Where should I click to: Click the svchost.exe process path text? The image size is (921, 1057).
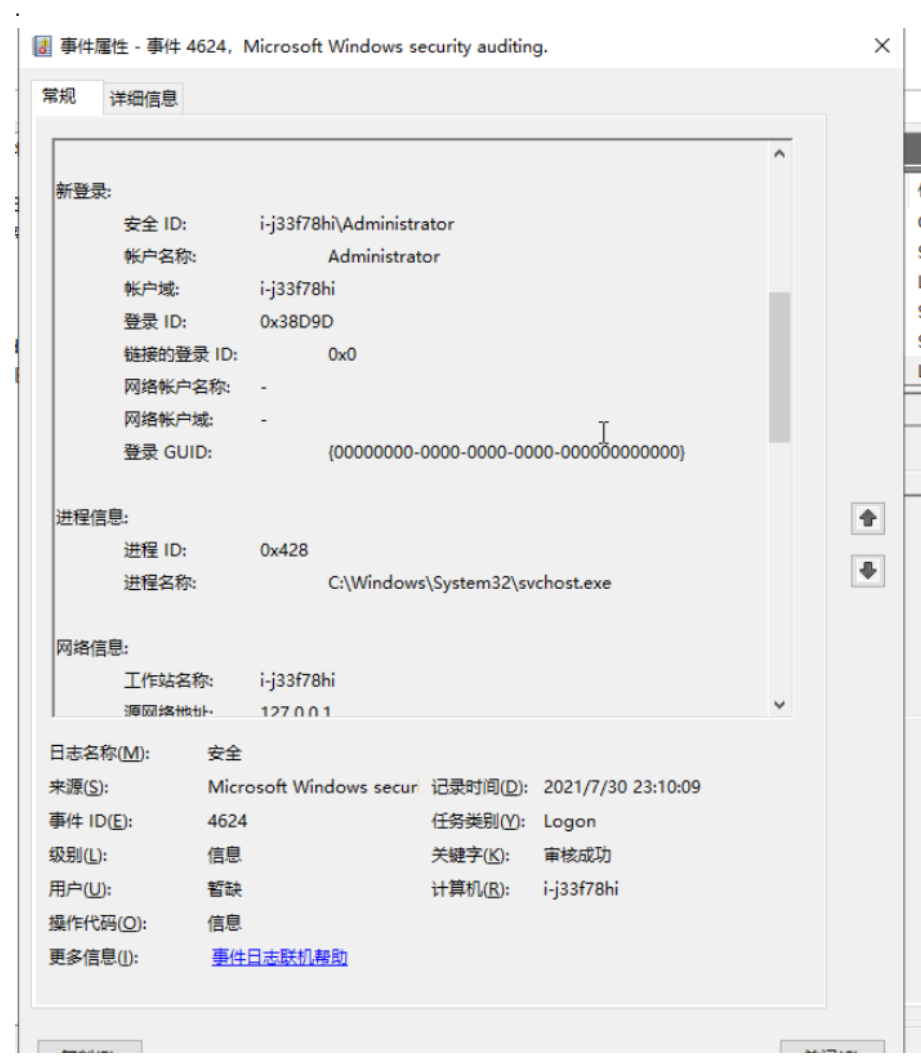click(x=469, y=582)
